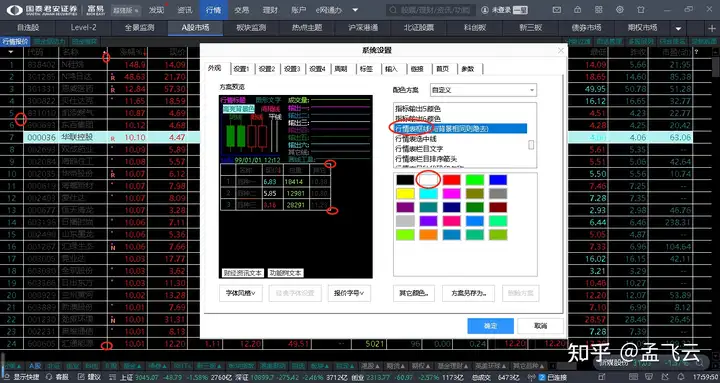Open the mail messages icon
Image resolution: width=720 pixels, height=383 pixels.
point(557,10)
